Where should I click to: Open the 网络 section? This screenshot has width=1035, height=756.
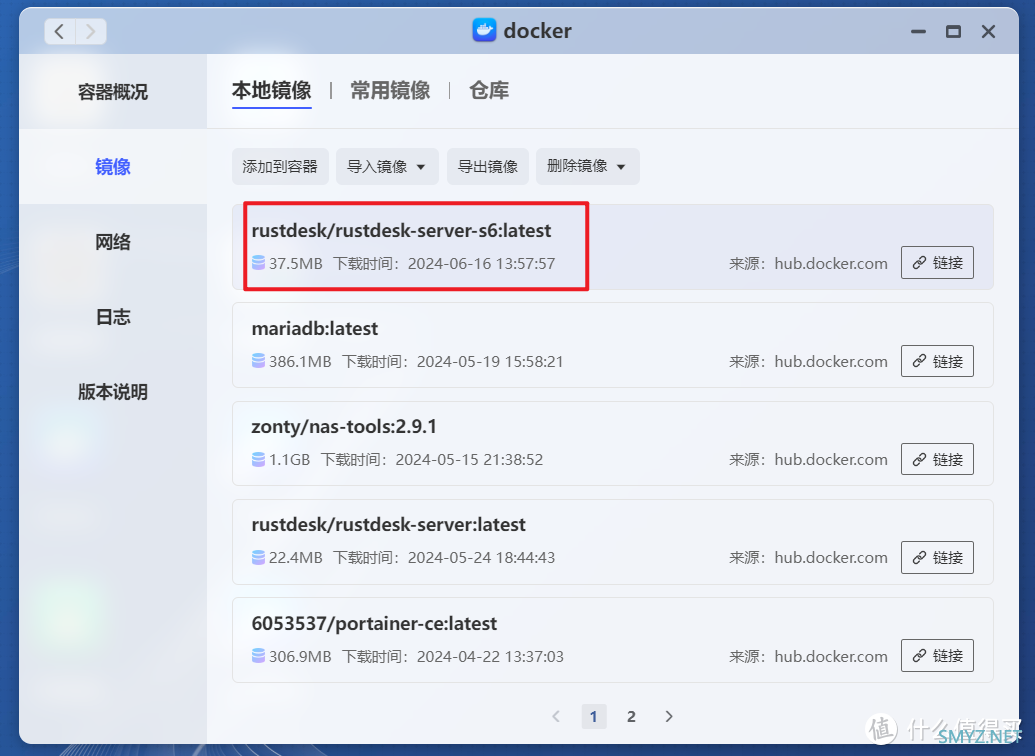(113, 242)
